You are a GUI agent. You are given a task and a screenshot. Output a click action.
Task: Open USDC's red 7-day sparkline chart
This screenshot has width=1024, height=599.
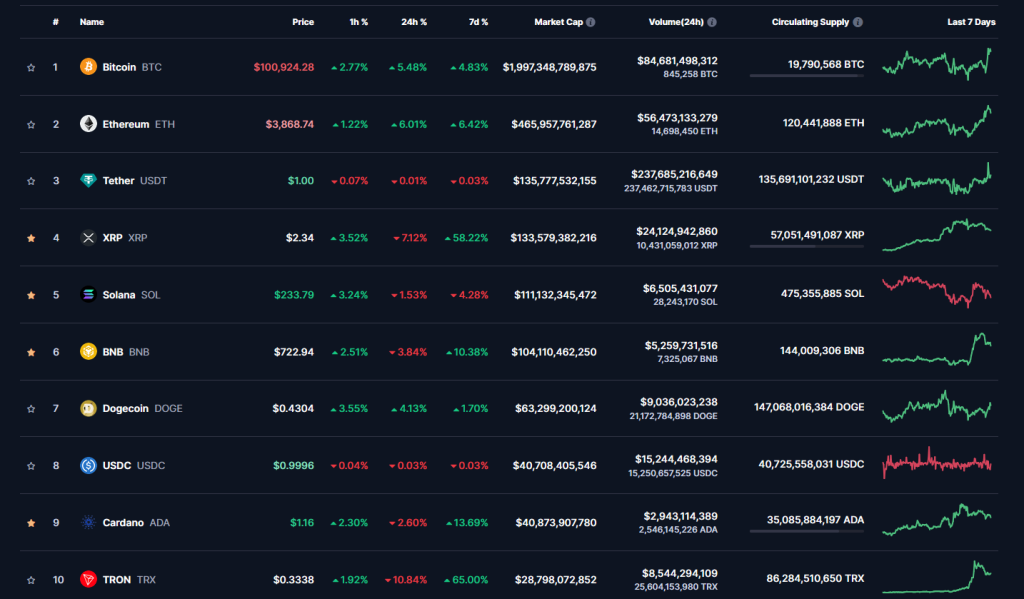click(936, 463)
